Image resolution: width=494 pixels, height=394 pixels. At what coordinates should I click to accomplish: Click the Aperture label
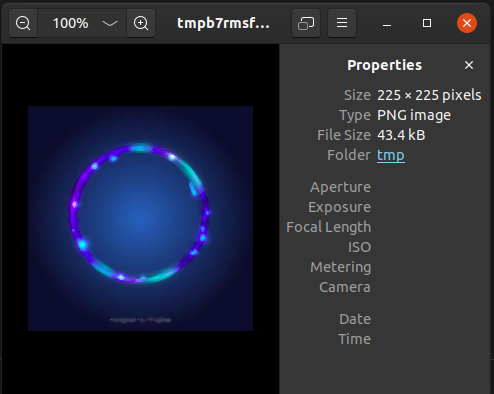(340, 187)
